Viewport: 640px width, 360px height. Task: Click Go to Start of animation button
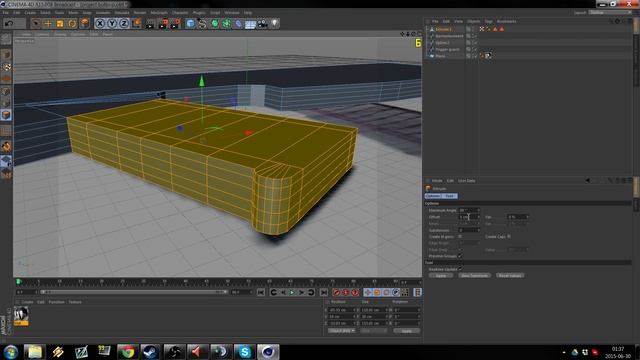pyautogui.click(x=260, y=292)
